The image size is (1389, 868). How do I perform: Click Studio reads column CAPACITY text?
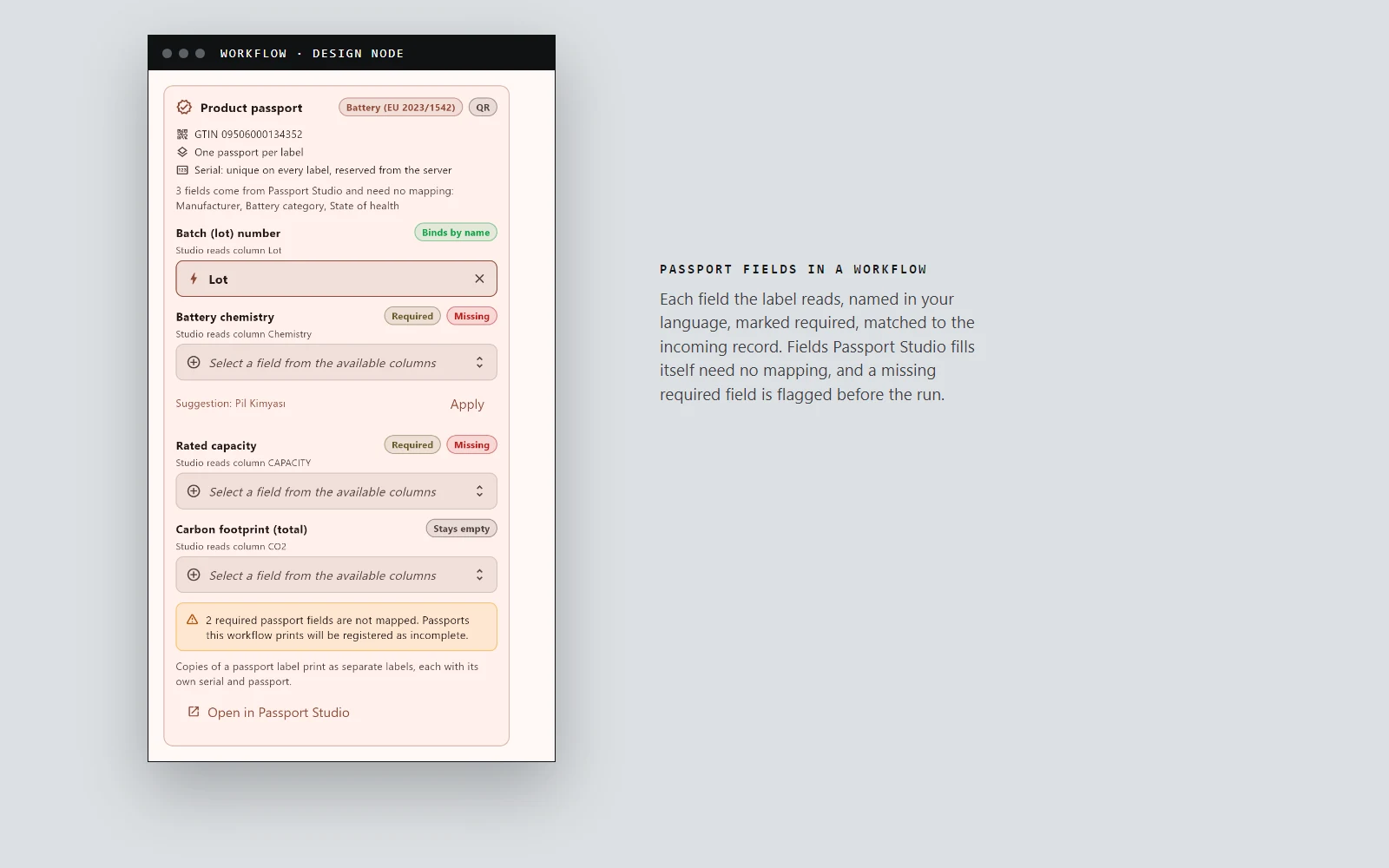tap(243, 463)
